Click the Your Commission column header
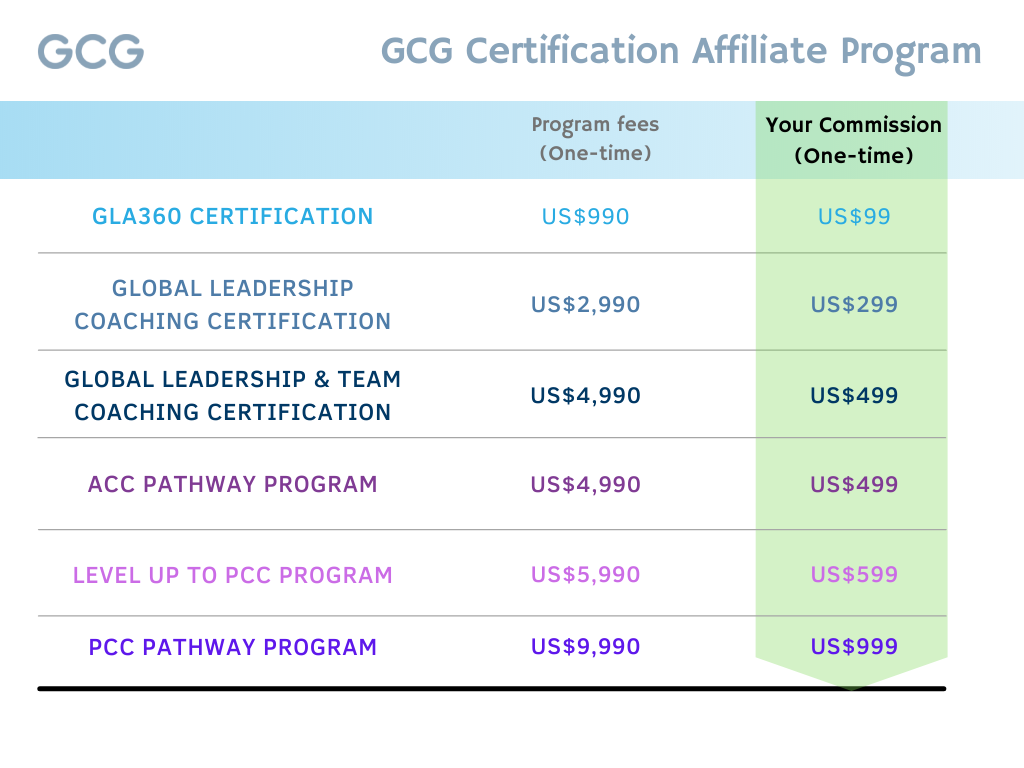The width and height of the screenshot is (1024, 768). [854, 140]
